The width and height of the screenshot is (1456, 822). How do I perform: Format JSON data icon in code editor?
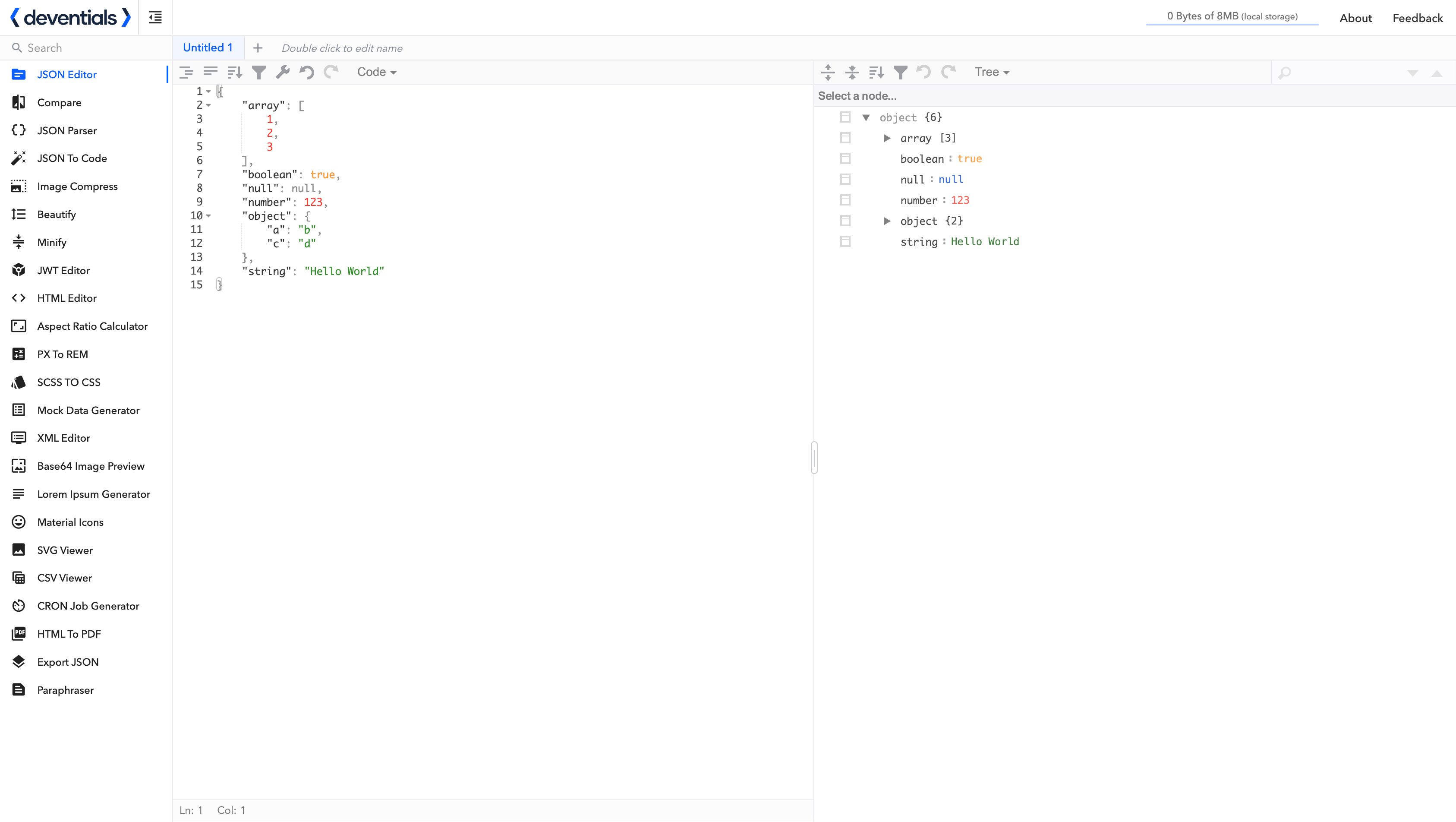click(186, 72)
